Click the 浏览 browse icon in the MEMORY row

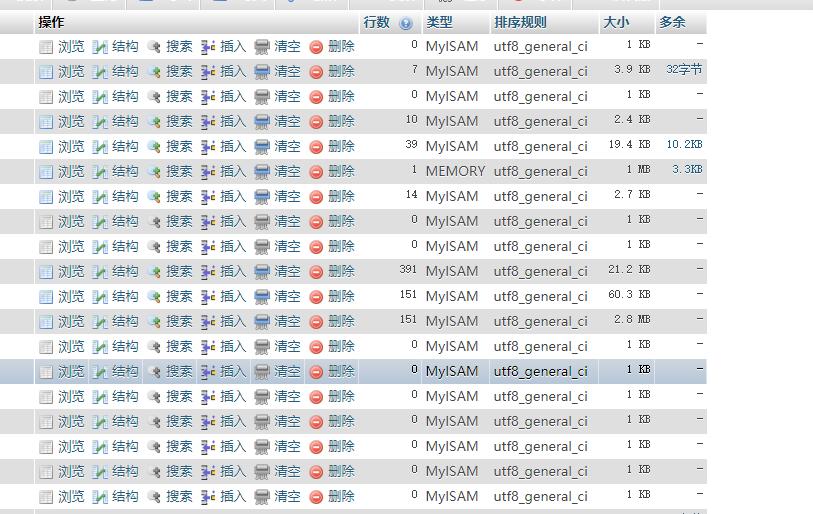(46, 171)
